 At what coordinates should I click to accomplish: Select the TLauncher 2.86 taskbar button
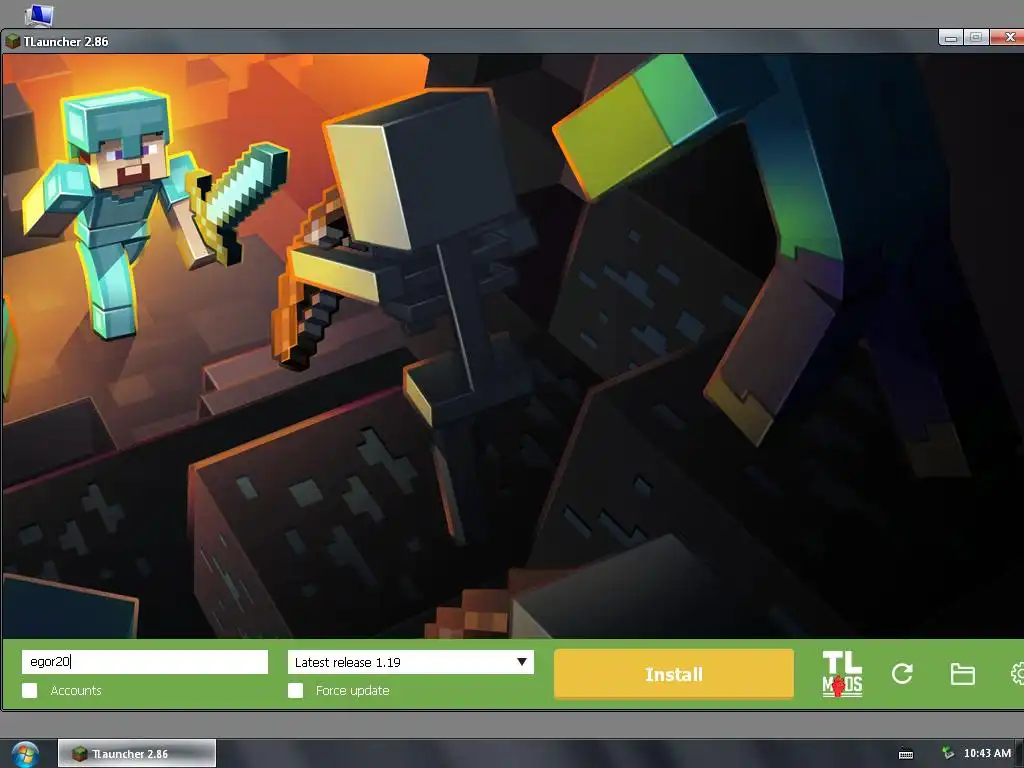coord(137,754)
